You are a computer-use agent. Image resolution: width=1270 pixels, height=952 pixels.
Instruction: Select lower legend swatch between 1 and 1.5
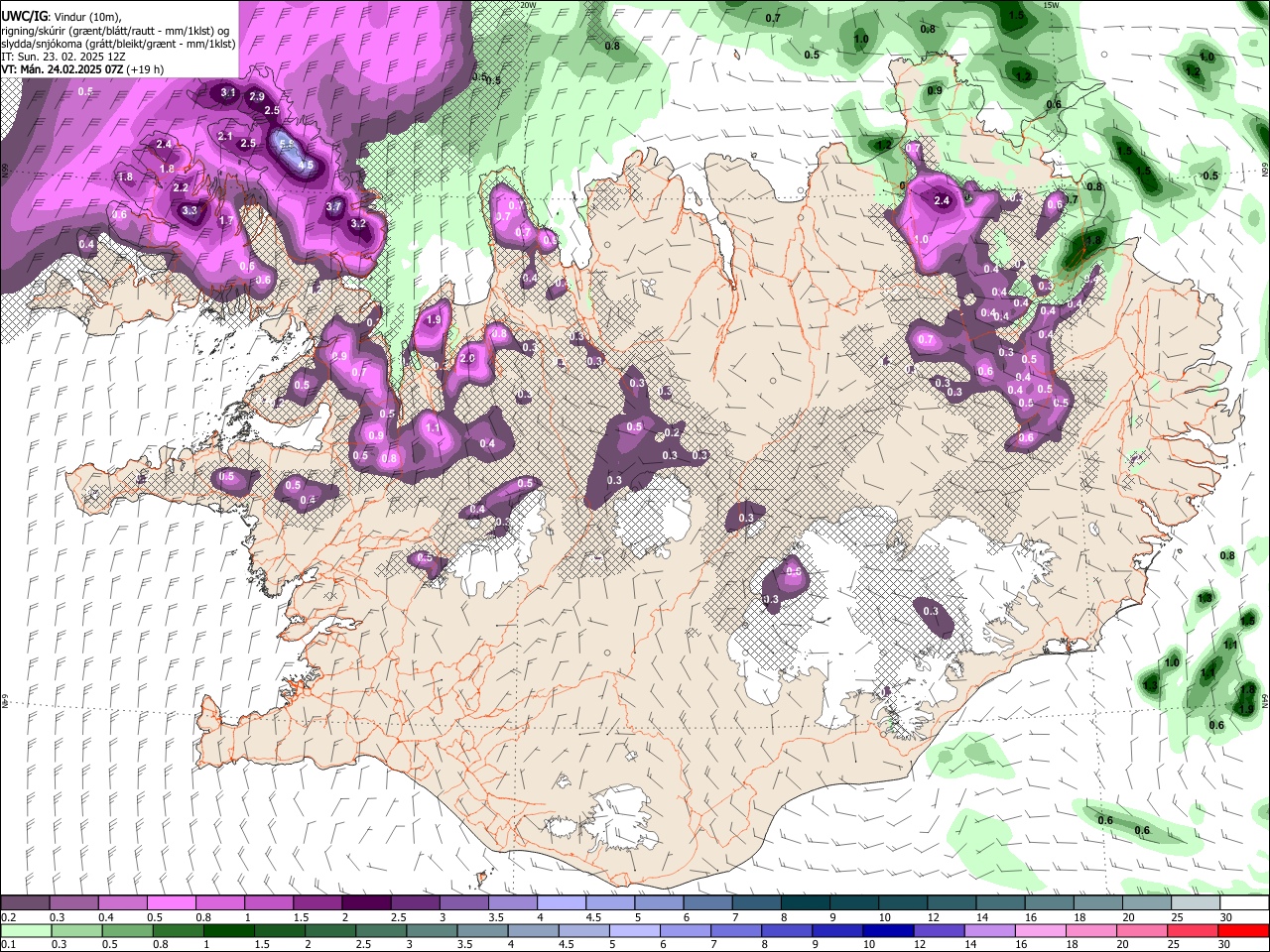tap(228, 930)
